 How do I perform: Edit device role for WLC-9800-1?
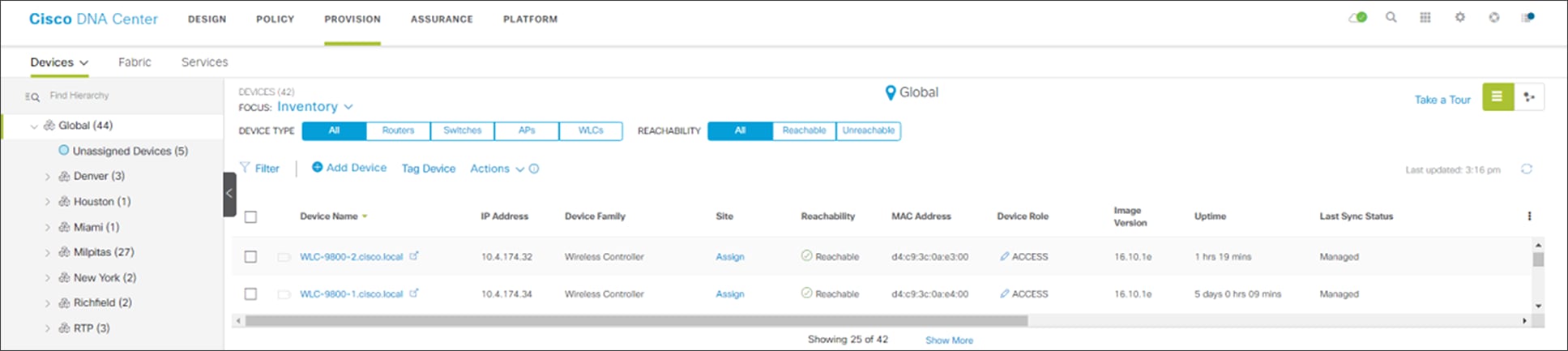[x=1004, y=293]
